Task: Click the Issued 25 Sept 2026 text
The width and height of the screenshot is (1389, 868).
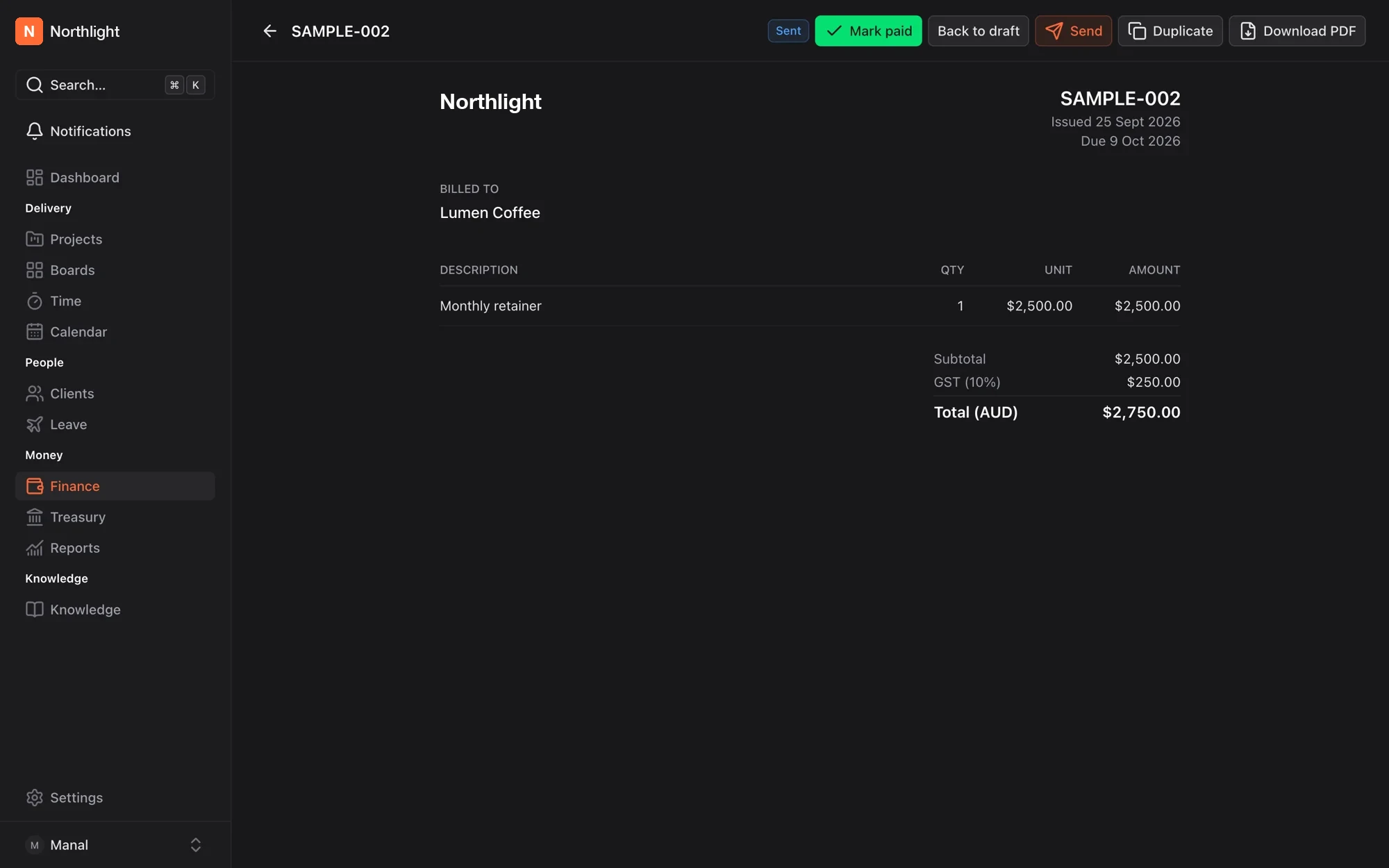Action: 1115,122
